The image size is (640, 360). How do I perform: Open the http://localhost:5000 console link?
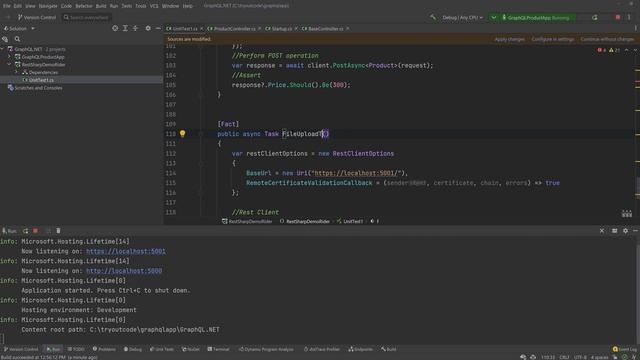click(x=124, y=271)
